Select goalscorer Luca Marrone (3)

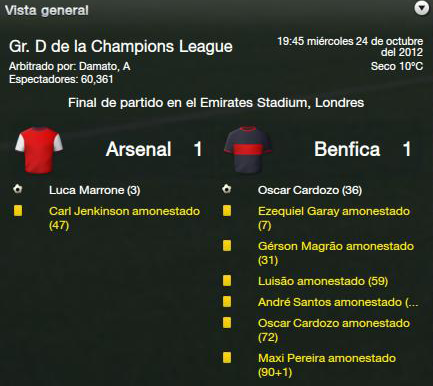point(95,190)
